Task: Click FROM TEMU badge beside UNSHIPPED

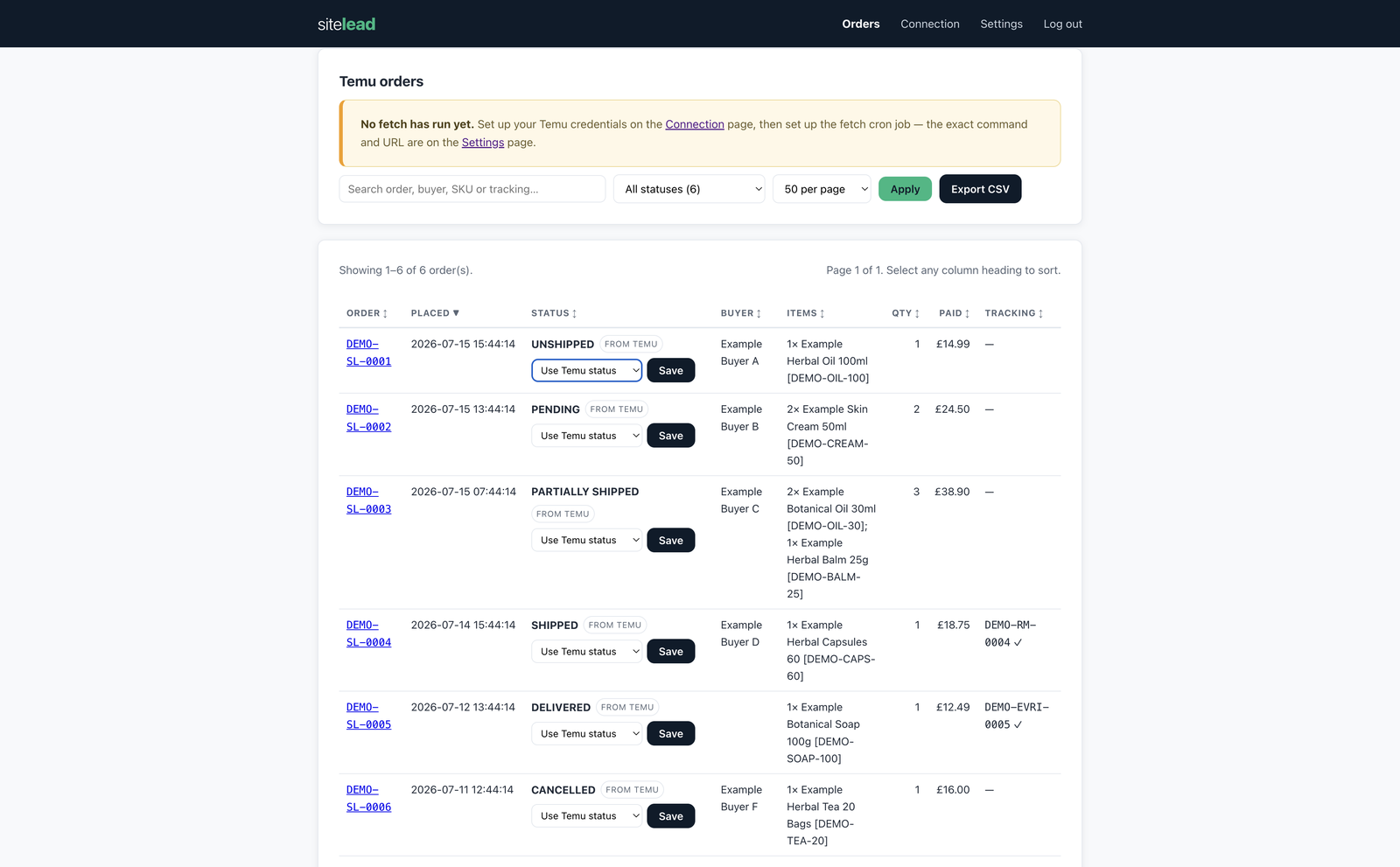Action: pos(631,345)
